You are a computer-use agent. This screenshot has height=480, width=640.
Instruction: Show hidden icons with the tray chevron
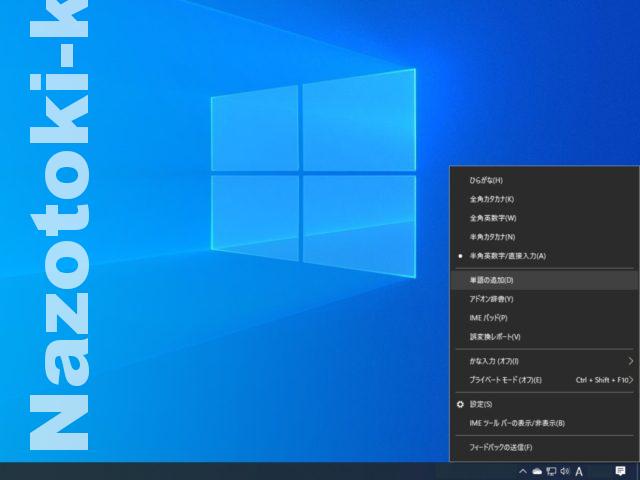523,471
